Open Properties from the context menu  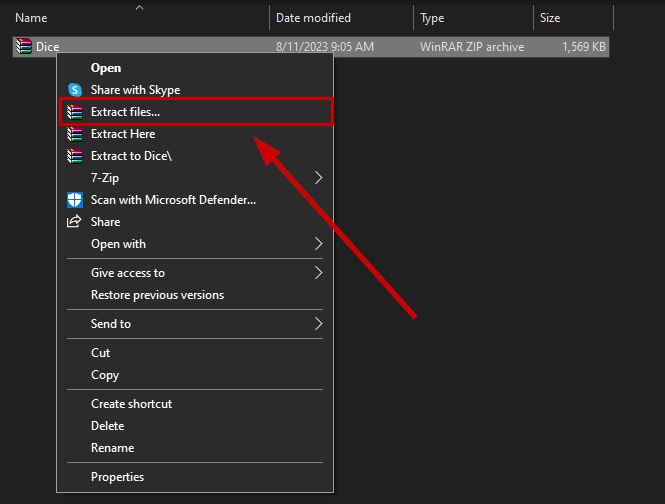pyautogui.click(x=117, y=477)
